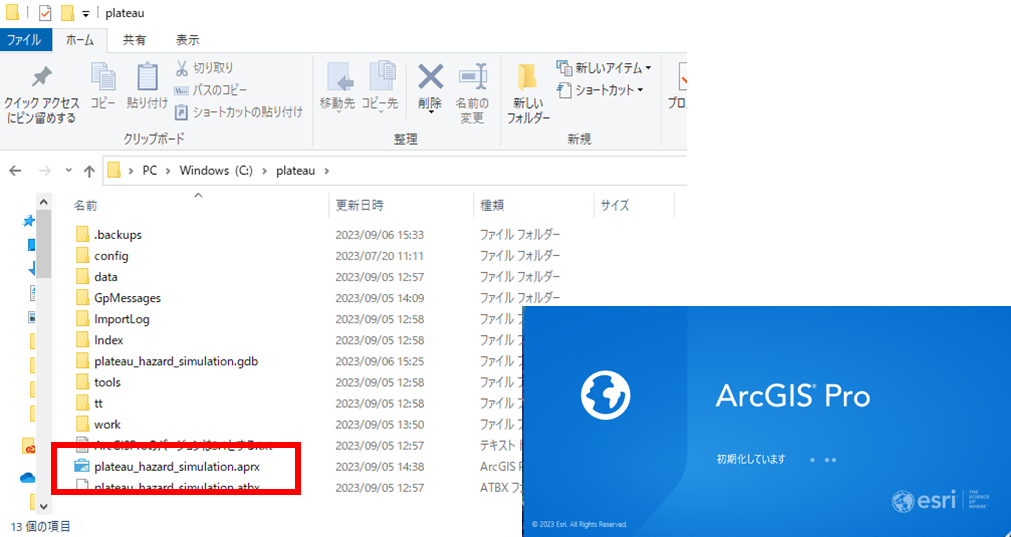Click the Creative Cloud icon in navigation pane
This screenshot has height=537, width=1011.
click(x=29, y=445)
